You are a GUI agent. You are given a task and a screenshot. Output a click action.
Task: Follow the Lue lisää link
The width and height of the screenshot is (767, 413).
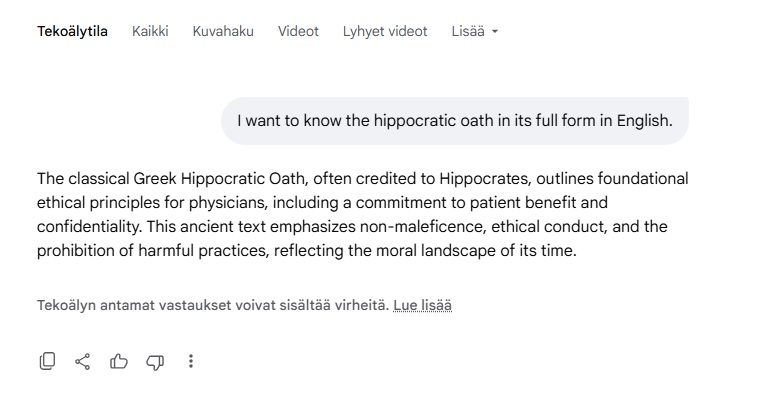[423, 305]
